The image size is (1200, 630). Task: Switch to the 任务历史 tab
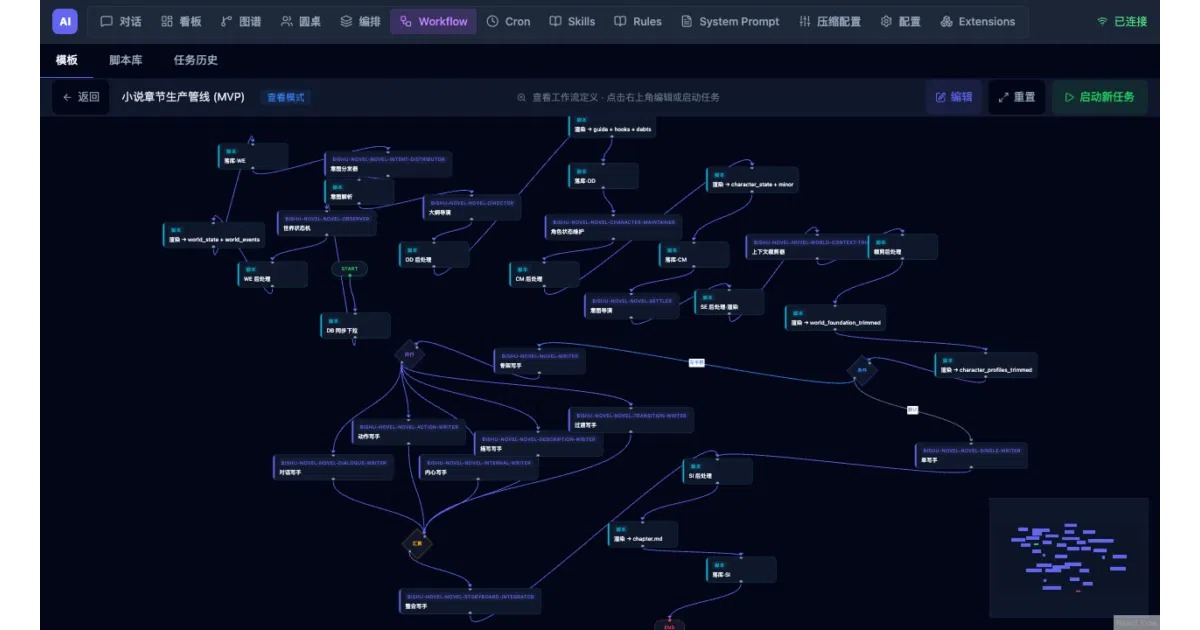[x=195, y=60]
